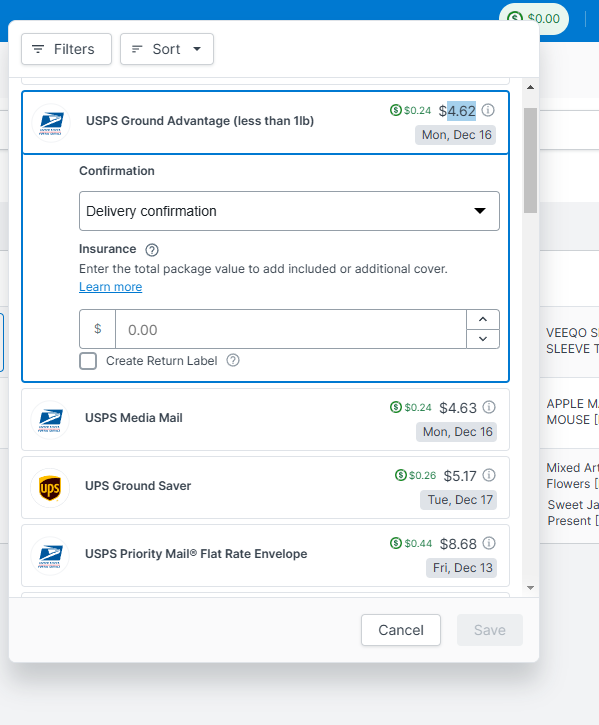The width and height of the screenshot is (599, 725).
Task: Show info icon for $4.63 rate
Action: point(489,407)
